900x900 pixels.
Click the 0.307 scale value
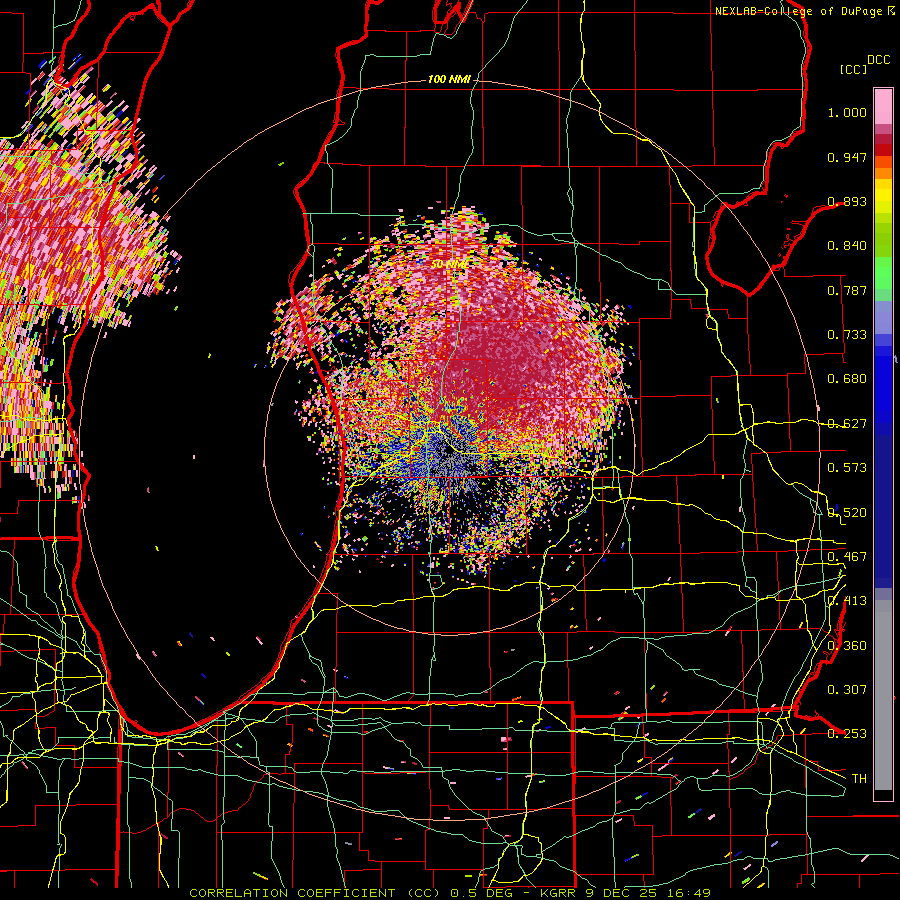(847, 689)
